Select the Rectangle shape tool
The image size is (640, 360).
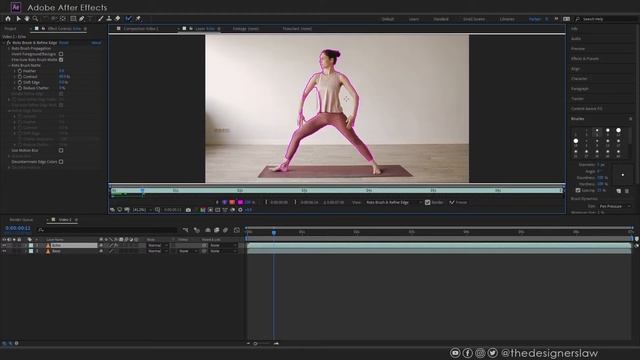click(73, 19)
